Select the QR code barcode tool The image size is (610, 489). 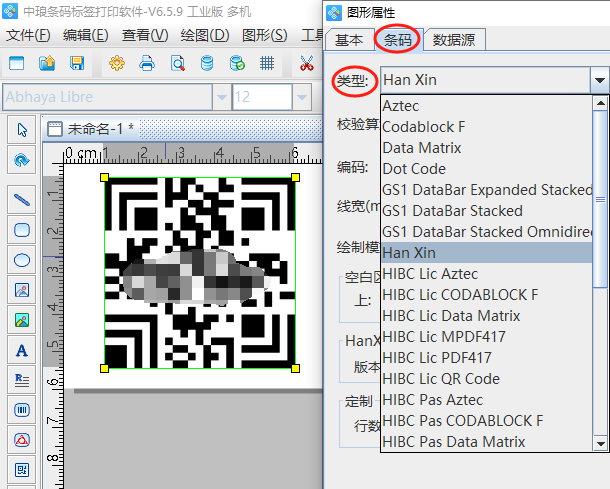(21, 469)
